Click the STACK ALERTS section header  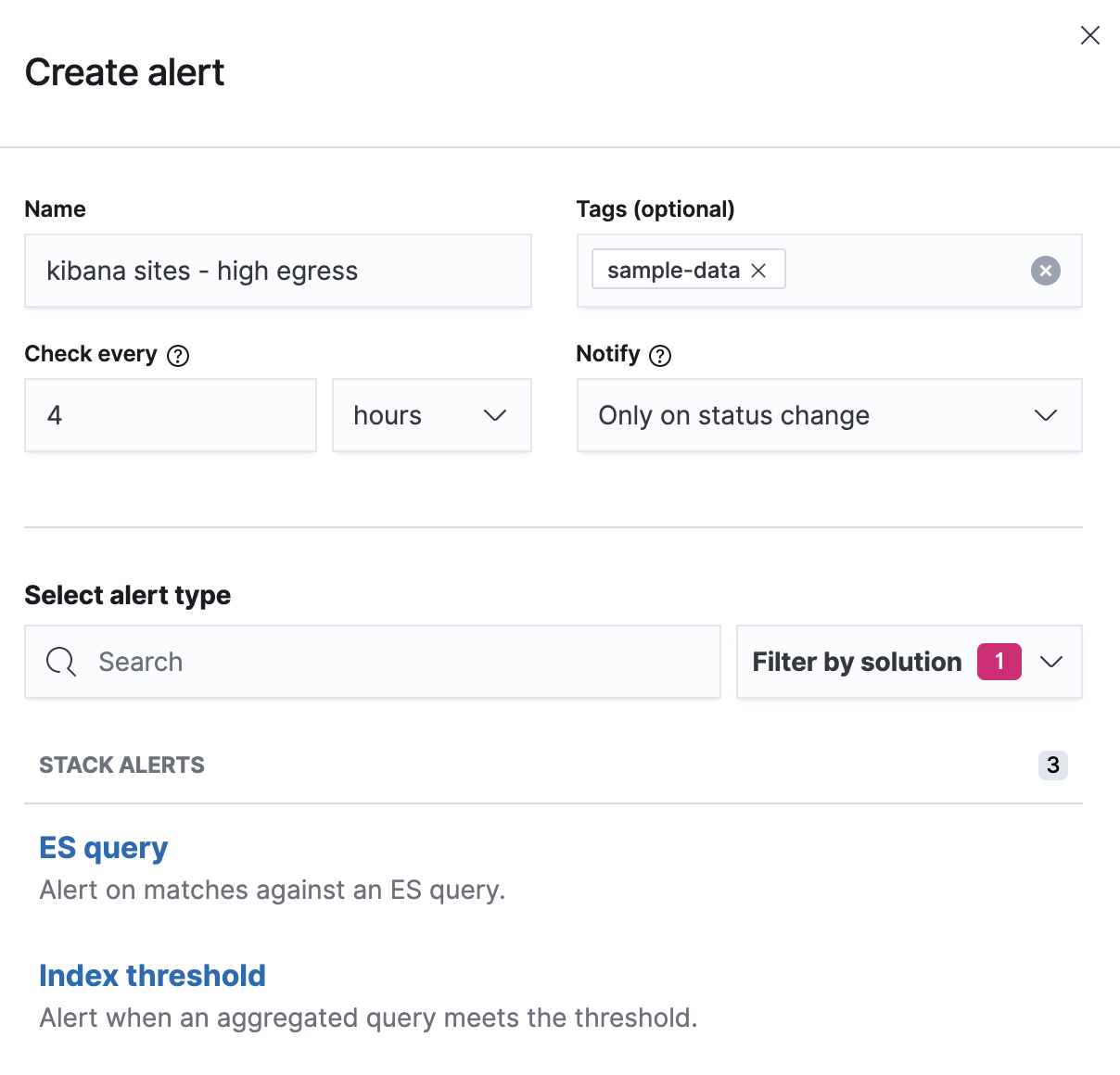[121, 765]
